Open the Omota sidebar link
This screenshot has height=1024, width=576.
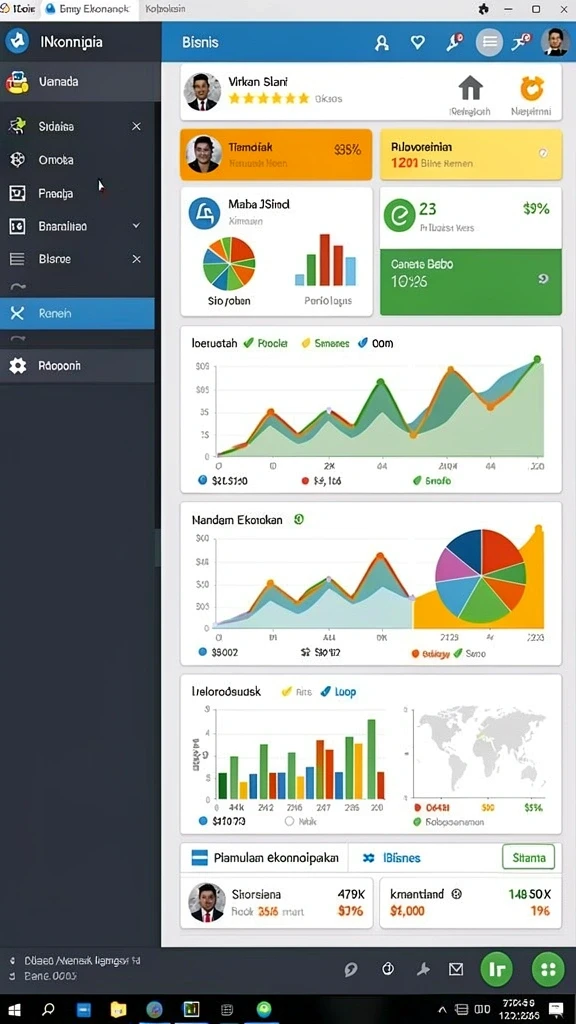(x=56, y=160)
